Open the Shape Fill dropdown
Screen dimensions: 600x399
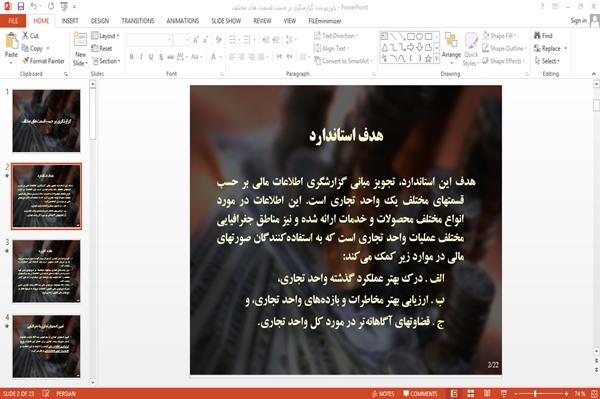(x=500, y=36)
